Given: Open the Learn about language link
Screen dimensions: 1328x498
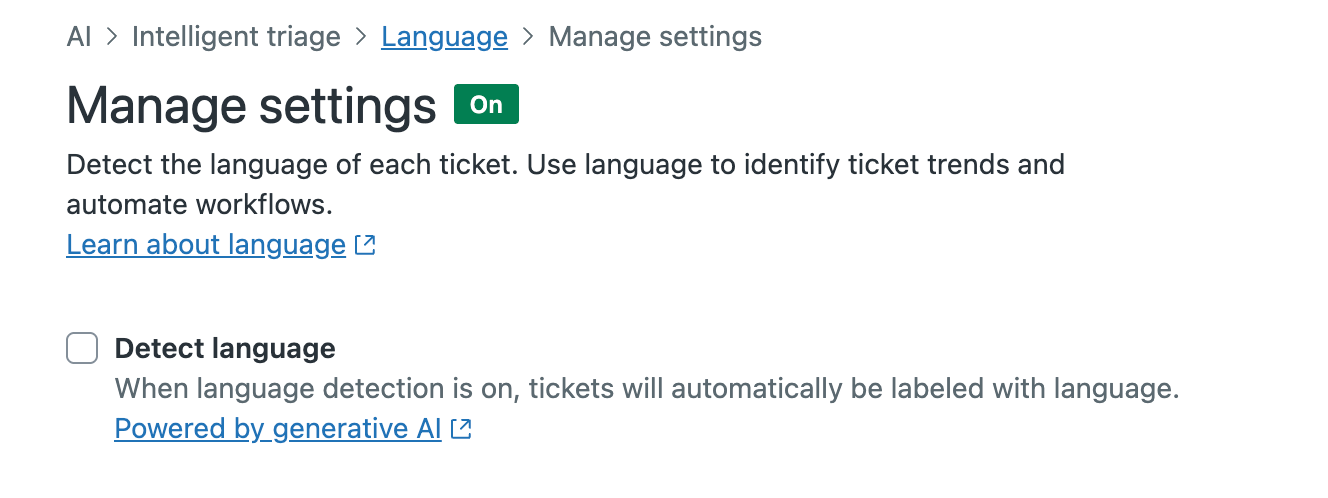Looking at the screenshot, I should pos(206,244).
